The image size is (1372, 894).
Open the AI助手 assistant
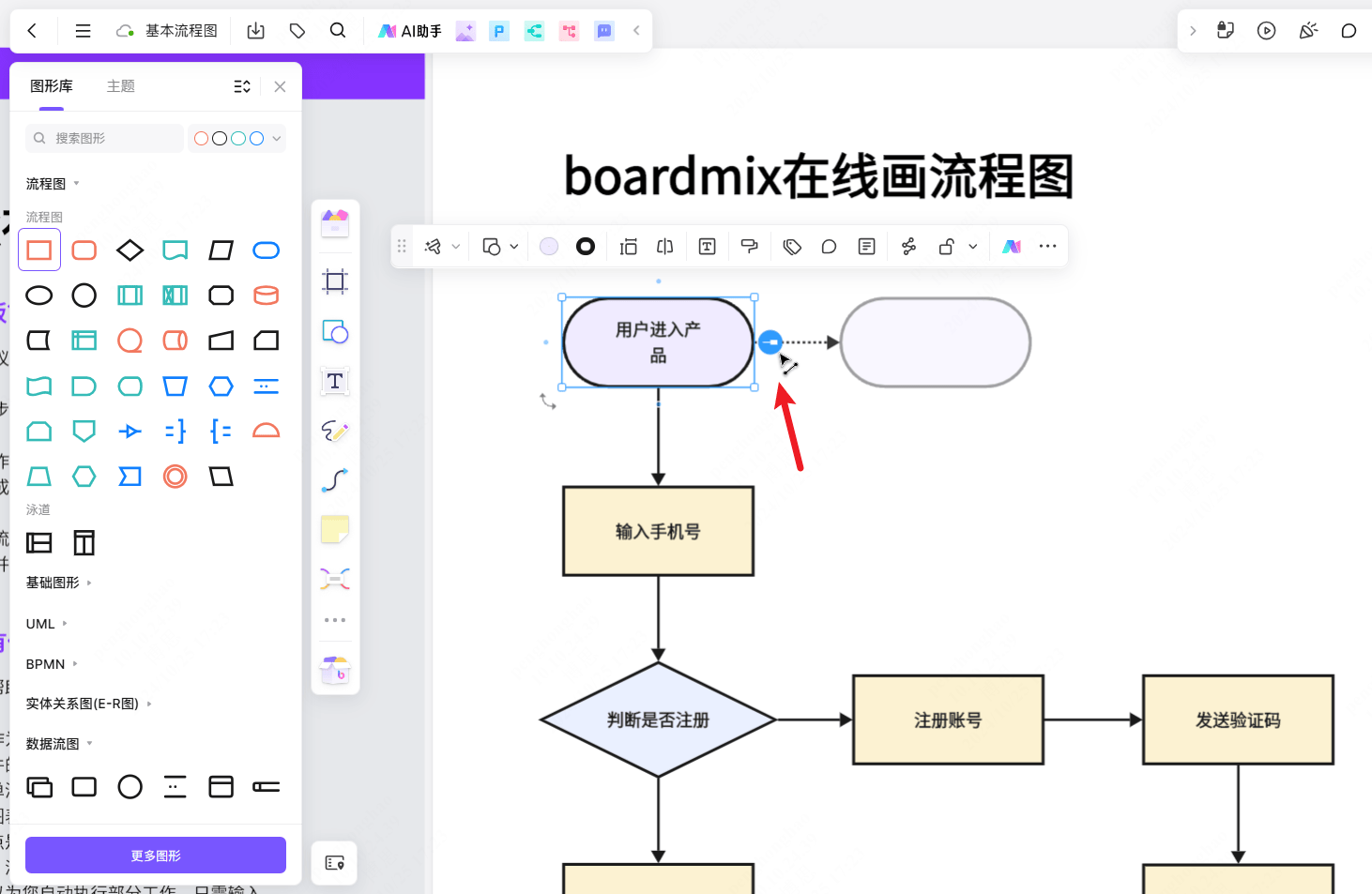click(410, 31)
